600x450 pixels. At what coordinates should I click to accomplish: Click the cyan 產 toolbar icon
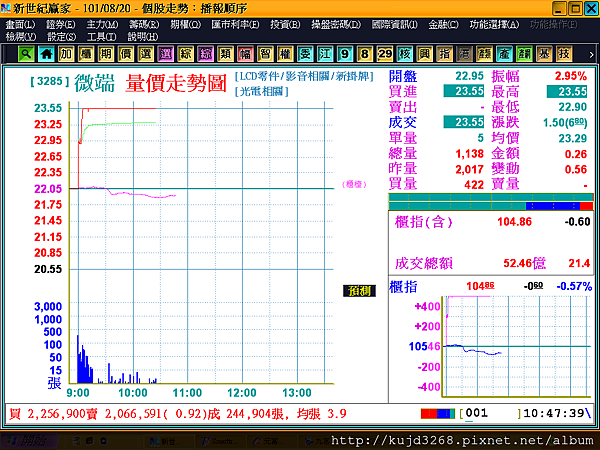(x=504, y=54)
